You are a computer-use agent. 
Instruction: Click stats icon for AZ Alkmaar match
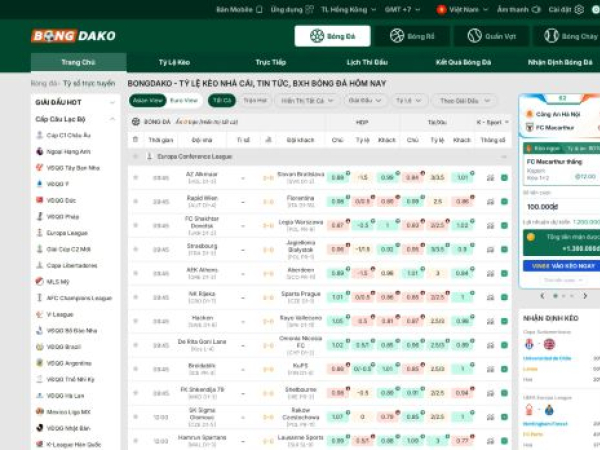click(x=490, y=177)
